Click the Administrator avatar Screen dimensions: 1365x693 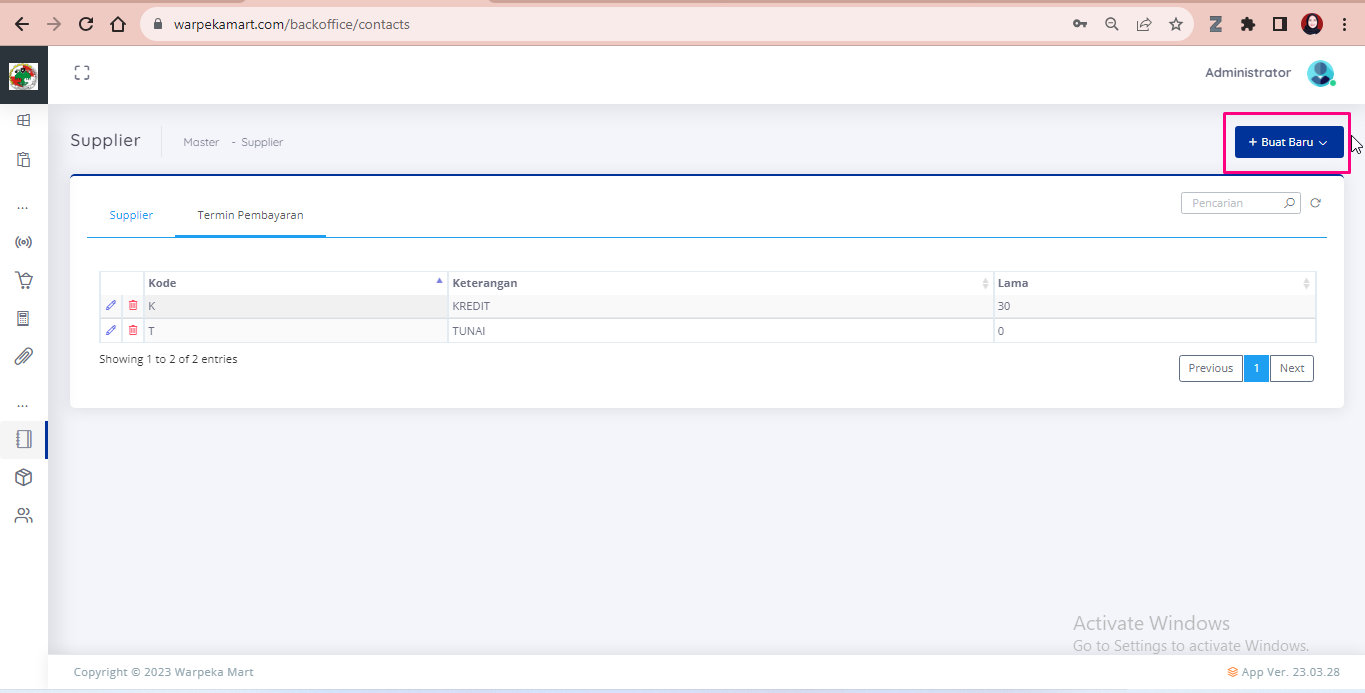pyautogui.click(x=1321, y=73)
